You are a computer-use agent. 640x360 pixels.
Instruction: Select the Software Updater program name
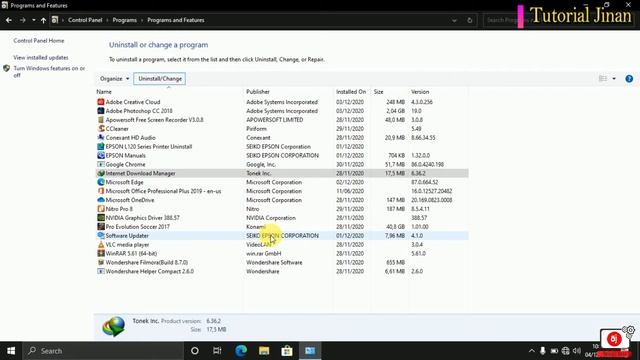[x=127, y=236]
